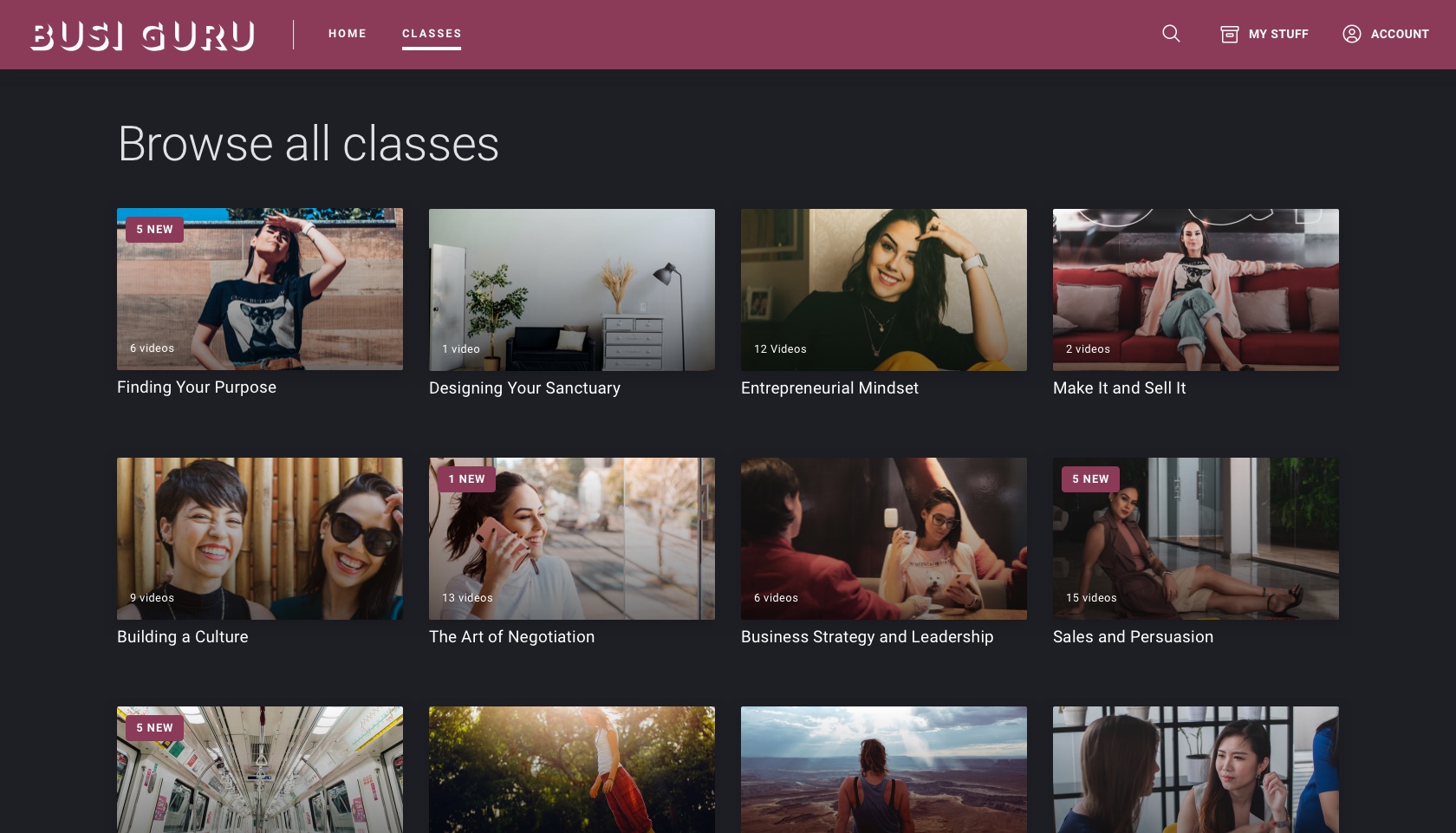Click 5 NEW badge on subway train thumbnail
The height and width of the screenshot is (833, 1456).
pyautogui.click(x=154, y=728)
